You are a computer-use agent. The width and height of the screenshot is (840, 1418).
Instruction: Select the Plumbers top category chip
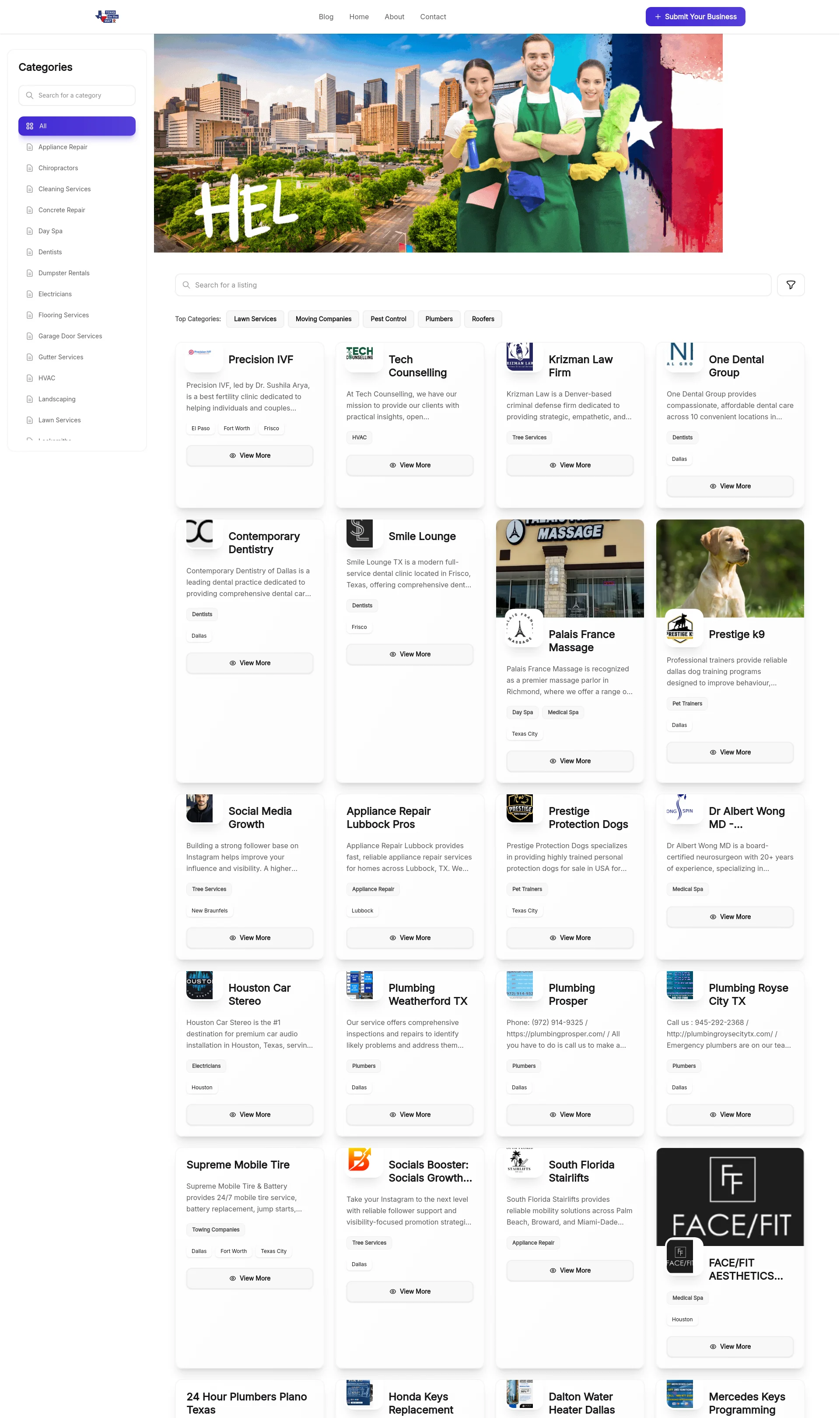pyautogui.click(x=439, y=319)
